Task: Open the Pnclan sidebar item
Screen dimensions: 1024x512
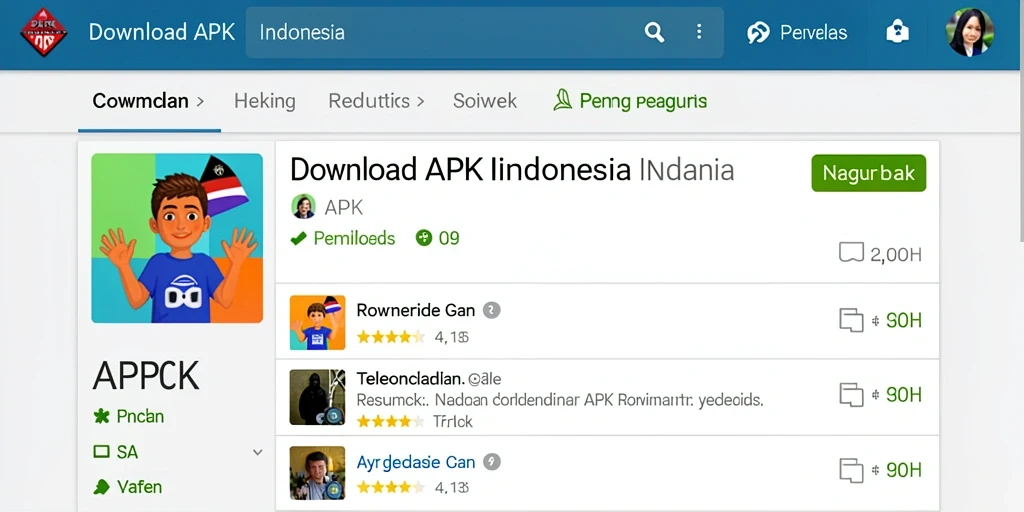Action: (140, 416)
